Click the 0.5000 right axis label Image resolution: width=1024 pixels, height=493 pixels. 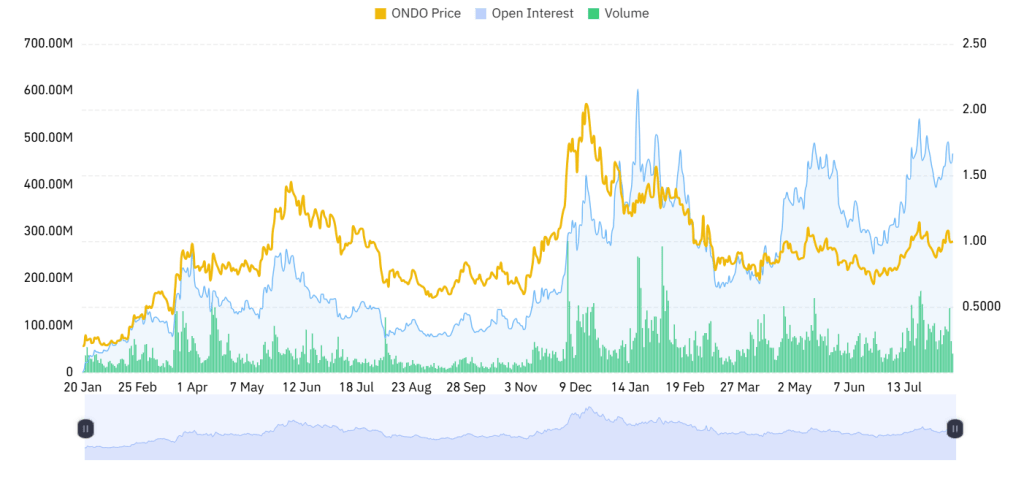coord(982,306)
